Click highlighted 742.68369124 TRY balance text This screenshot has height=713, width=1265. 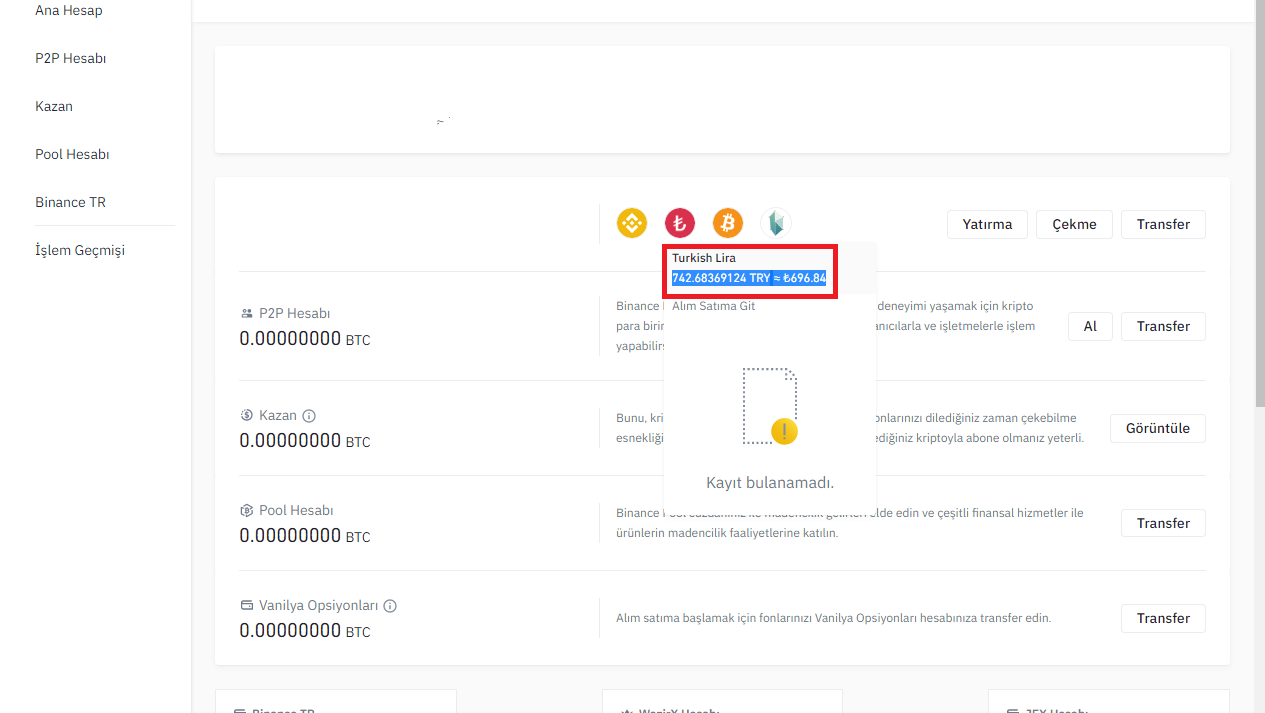coord(749,278)
